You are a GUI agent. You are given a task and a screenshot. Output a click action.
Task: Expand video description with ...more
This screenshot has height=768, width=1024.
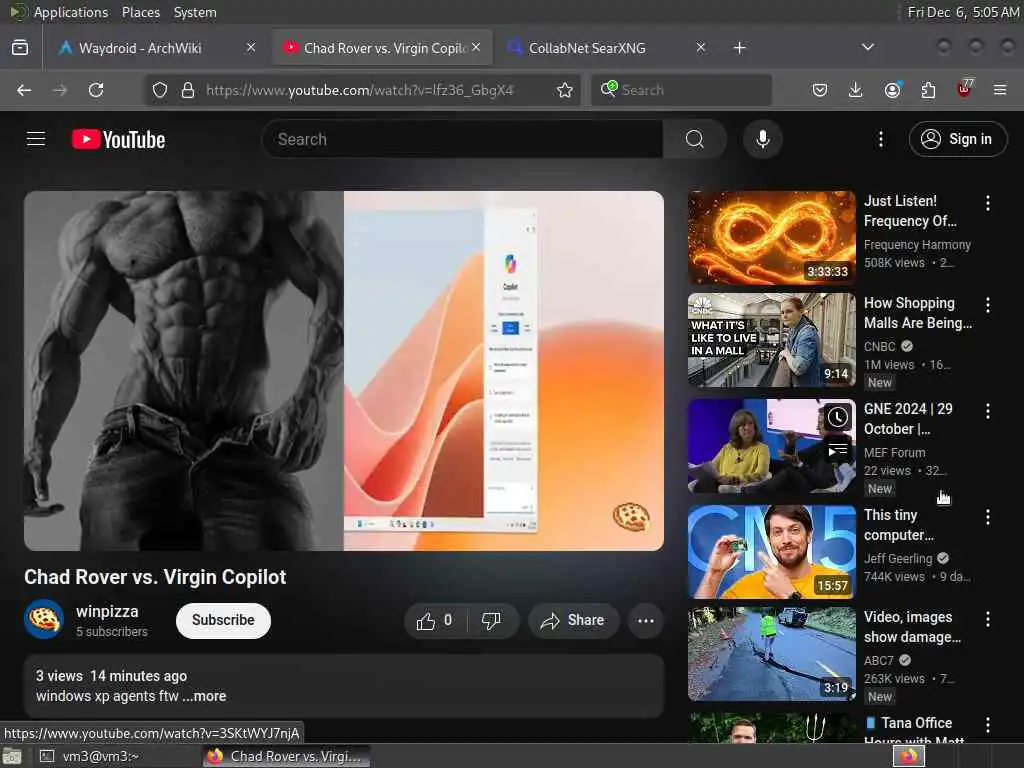204,696
